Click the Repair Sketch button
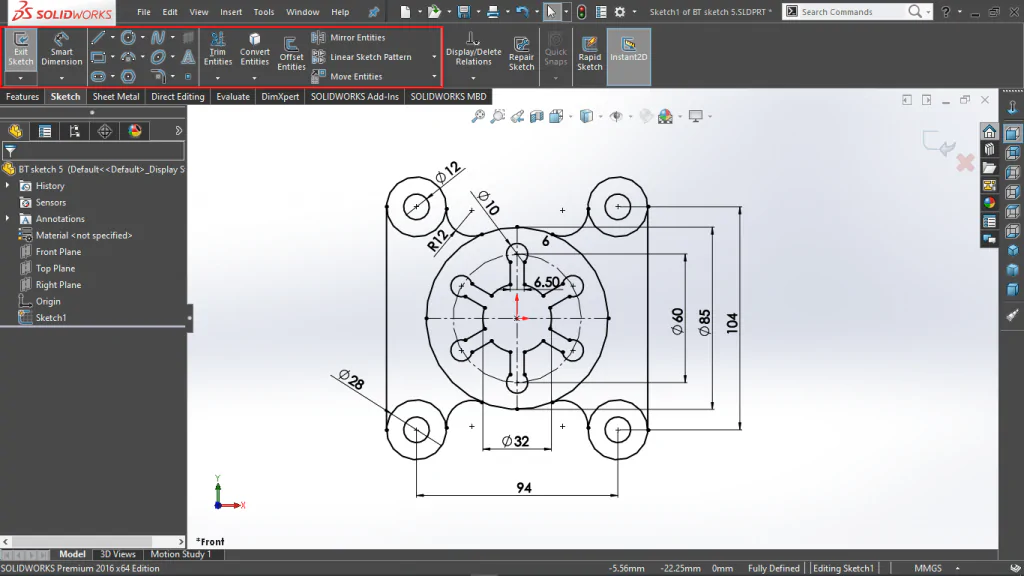This screenshot has height=576, width=1024. tap(521, 54)
